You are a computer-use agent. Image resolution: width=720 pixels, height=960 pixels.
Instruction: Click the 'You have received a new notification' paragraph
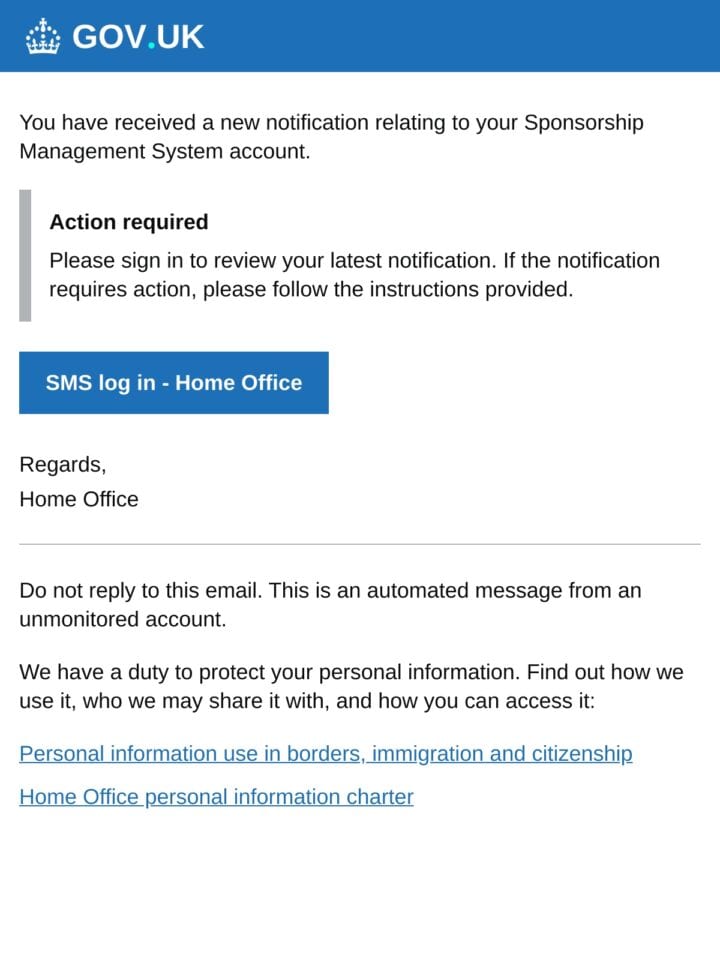tap(331, 137)
